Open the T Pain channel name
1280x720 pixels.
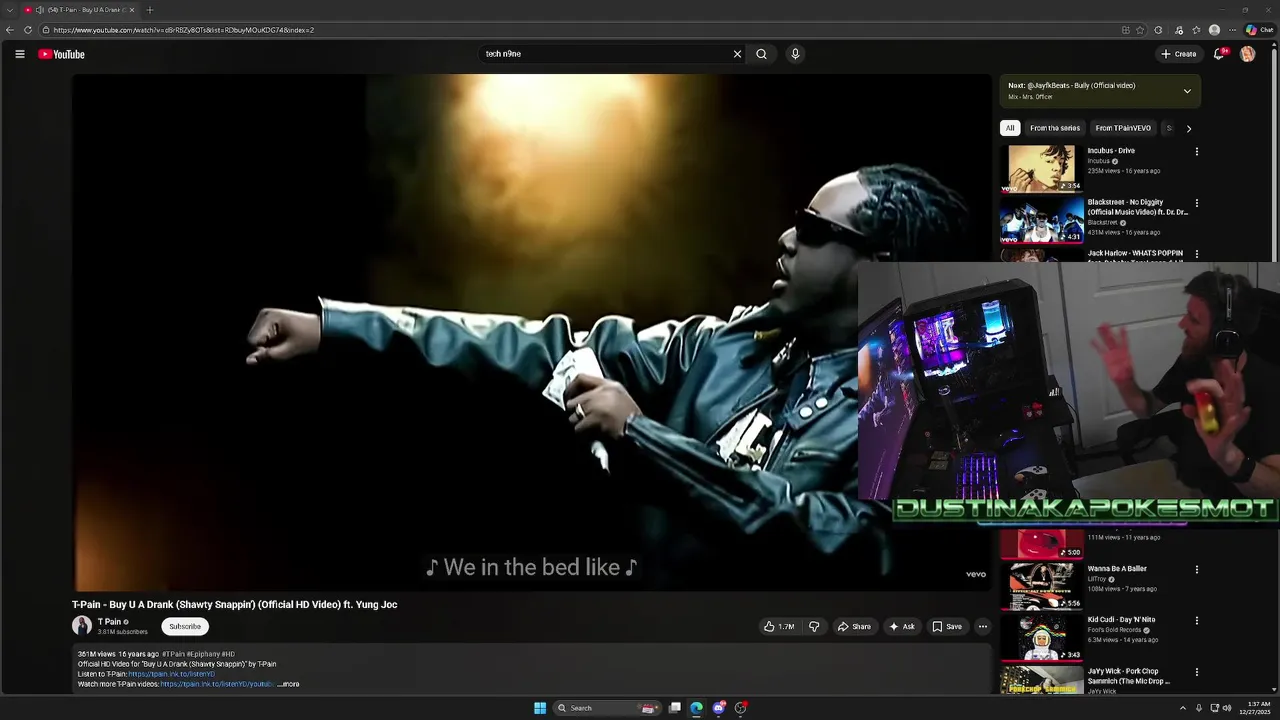pos(109,622)
